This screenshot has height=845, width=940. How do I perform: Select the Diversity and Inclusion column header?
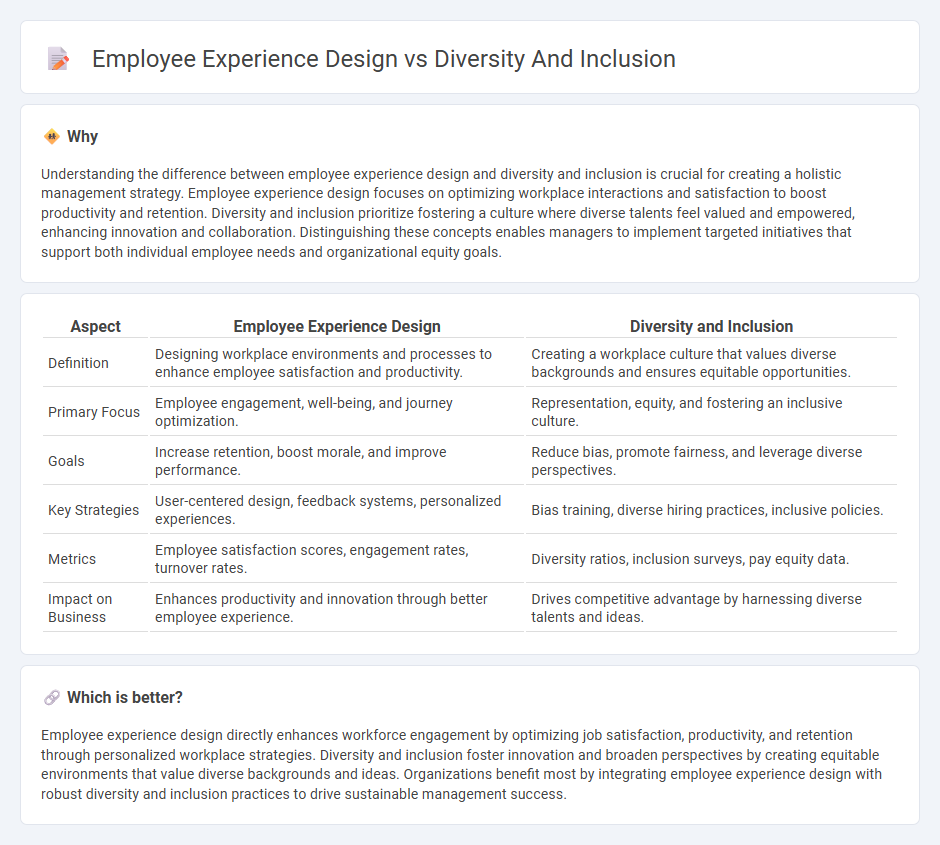(x=711, y=326)
